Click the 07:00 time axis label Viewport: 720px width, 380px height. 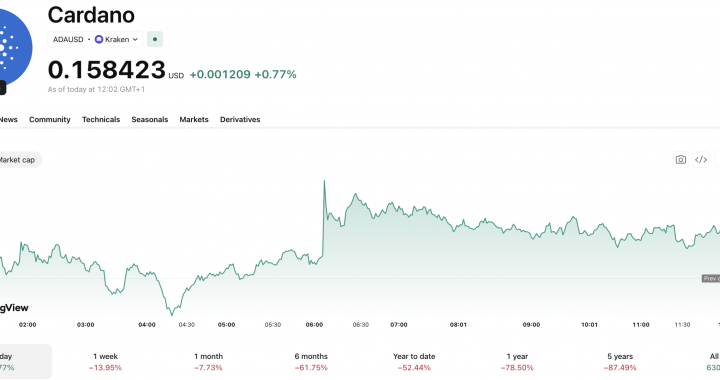coord(399,324)
